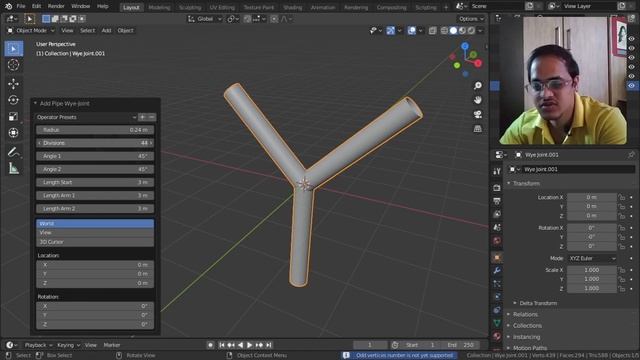Jump to the timeline end frame

point(269,345)
